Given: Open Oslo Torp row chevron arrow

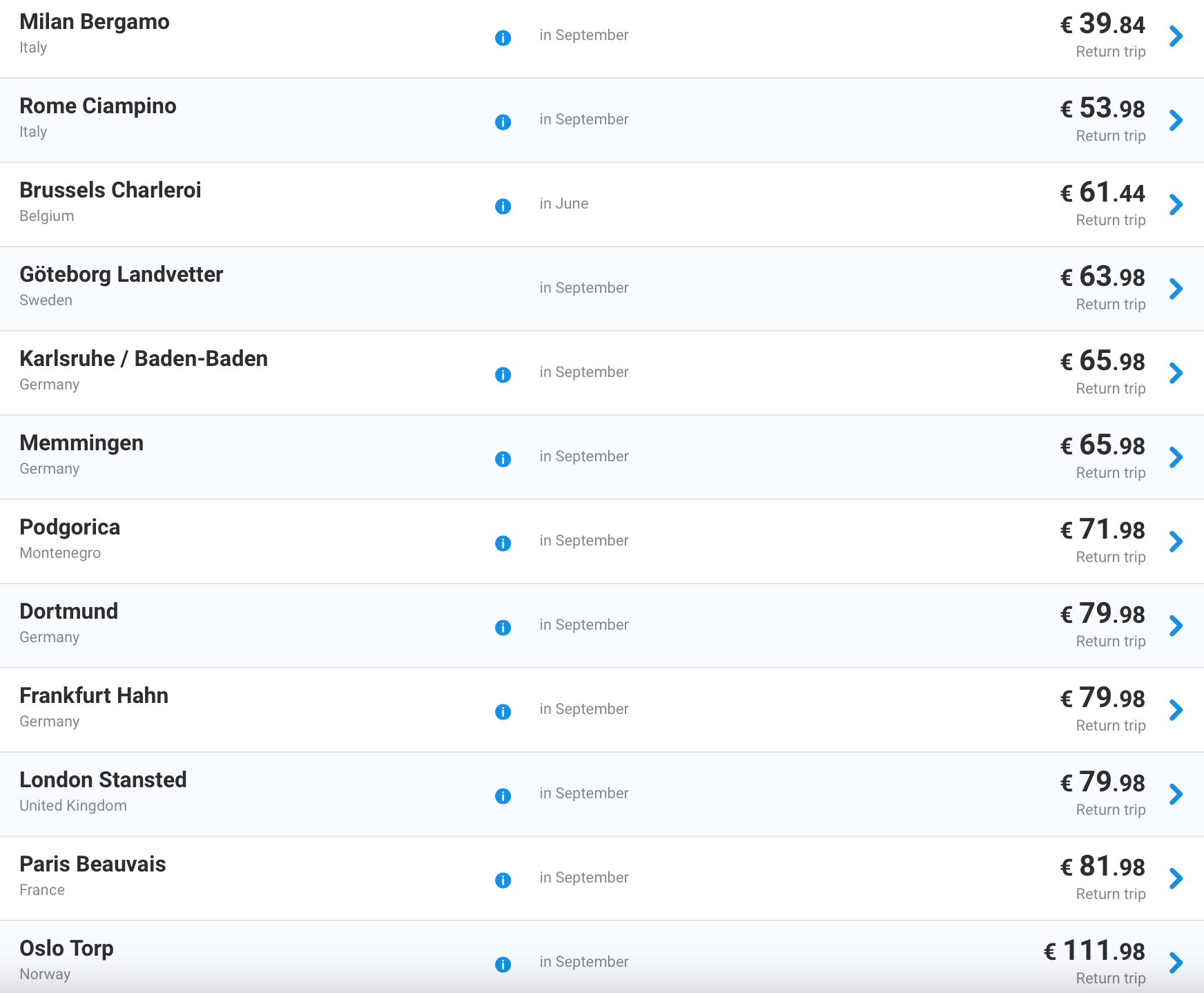Looking at the screenshot, I should coord(1176,963).
